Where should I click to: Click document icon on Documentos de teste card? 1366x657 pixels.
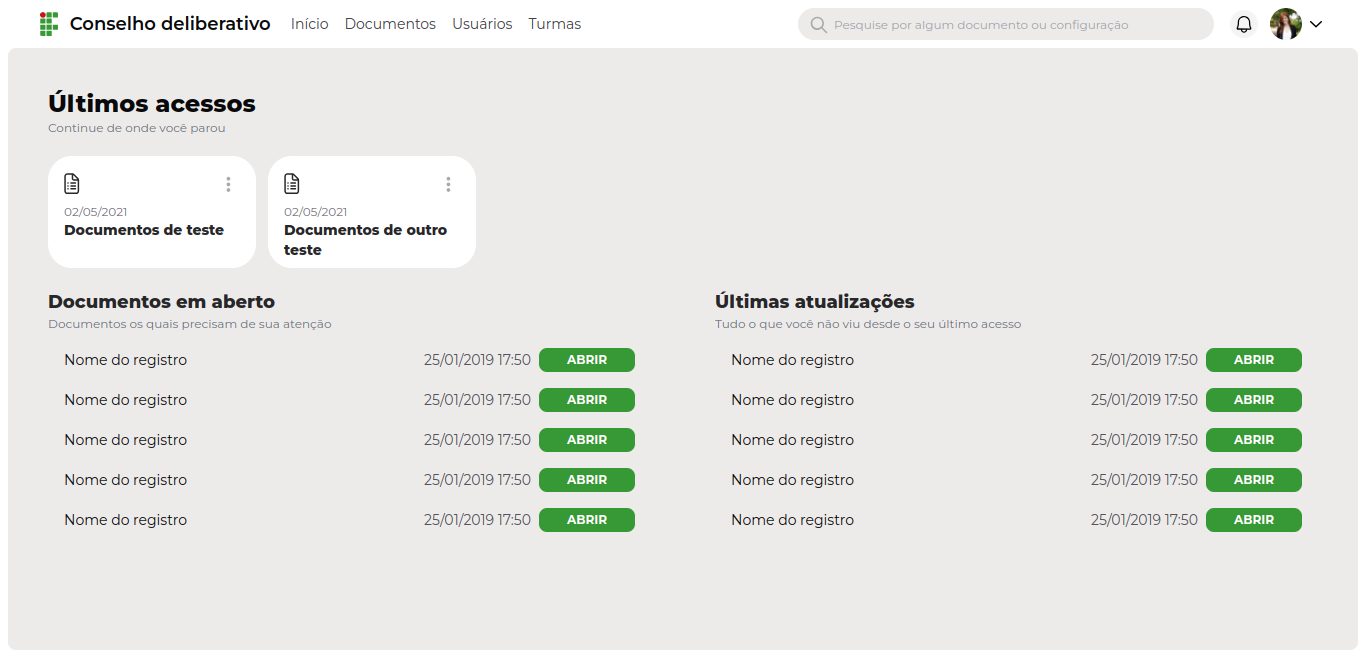coord(72,184)
